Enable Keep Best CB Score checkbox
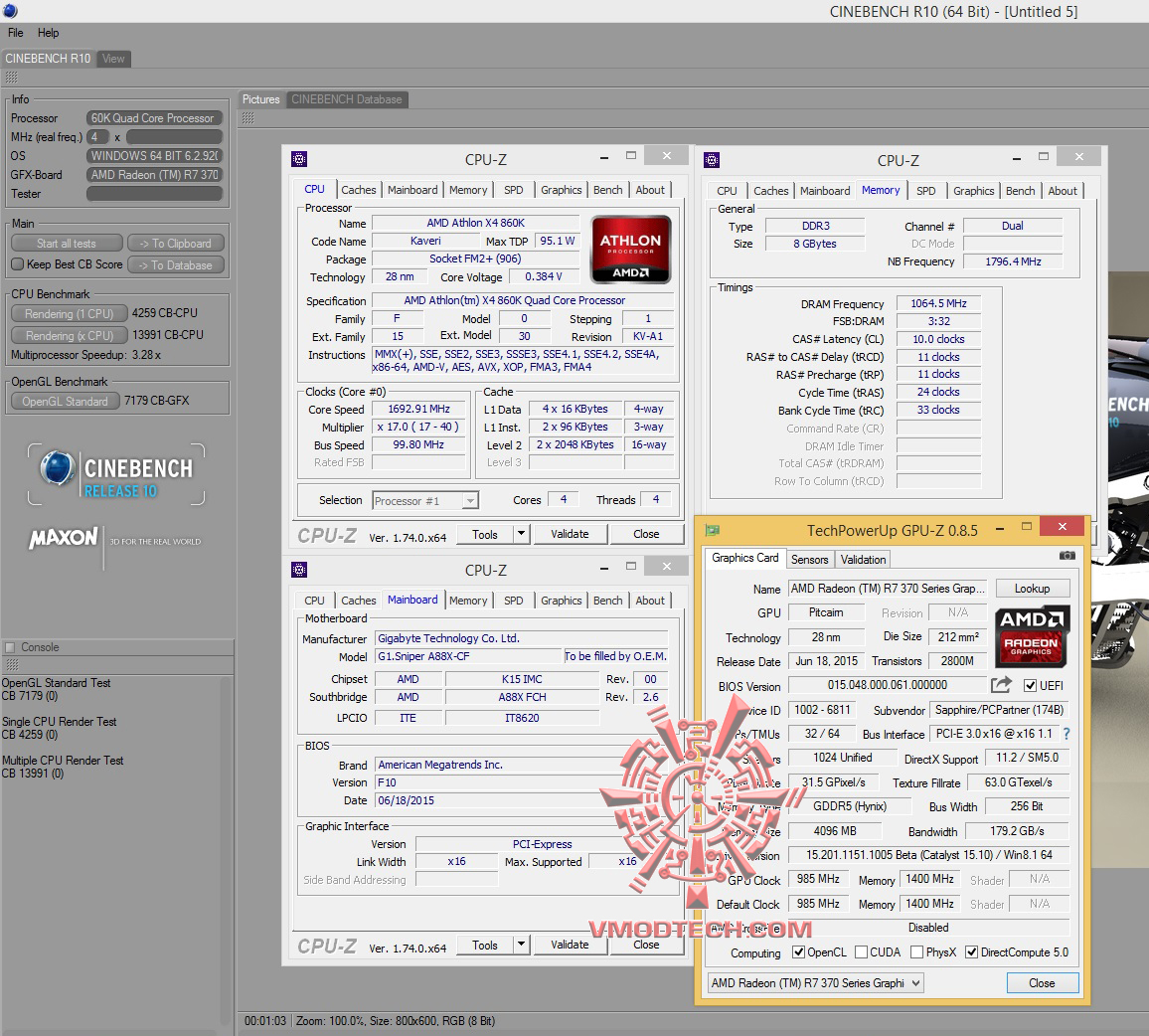Viewport: 1149px width, 1036px height. 17,264
